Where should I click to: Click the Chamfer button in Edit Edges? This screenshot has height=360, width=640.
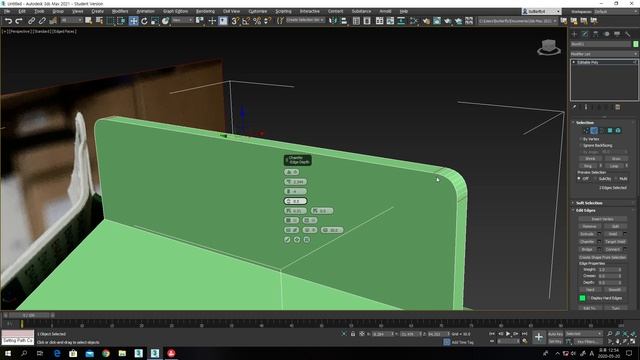click(x=587, y=242)
